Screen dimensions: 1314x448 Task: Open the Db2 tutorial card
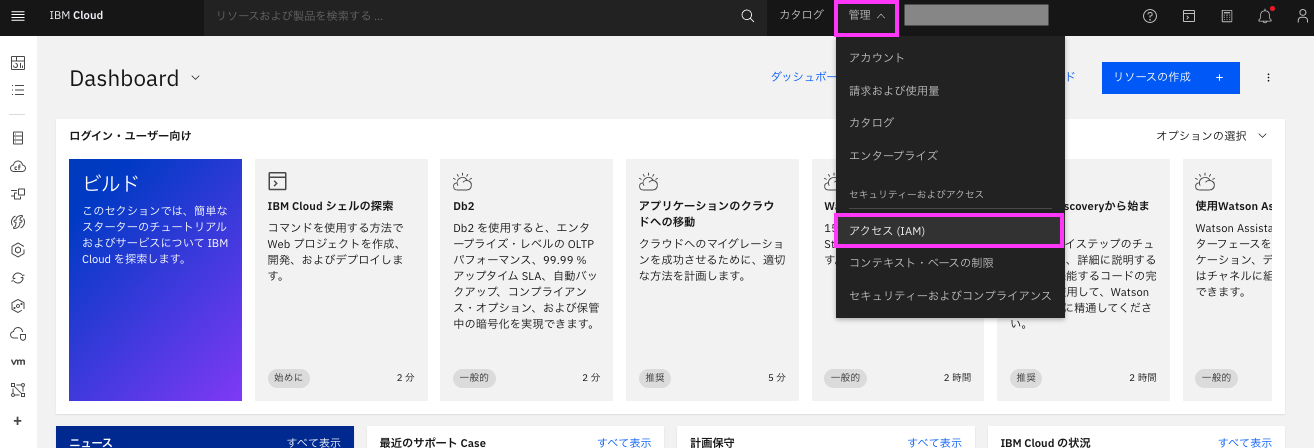coord(527,280)
